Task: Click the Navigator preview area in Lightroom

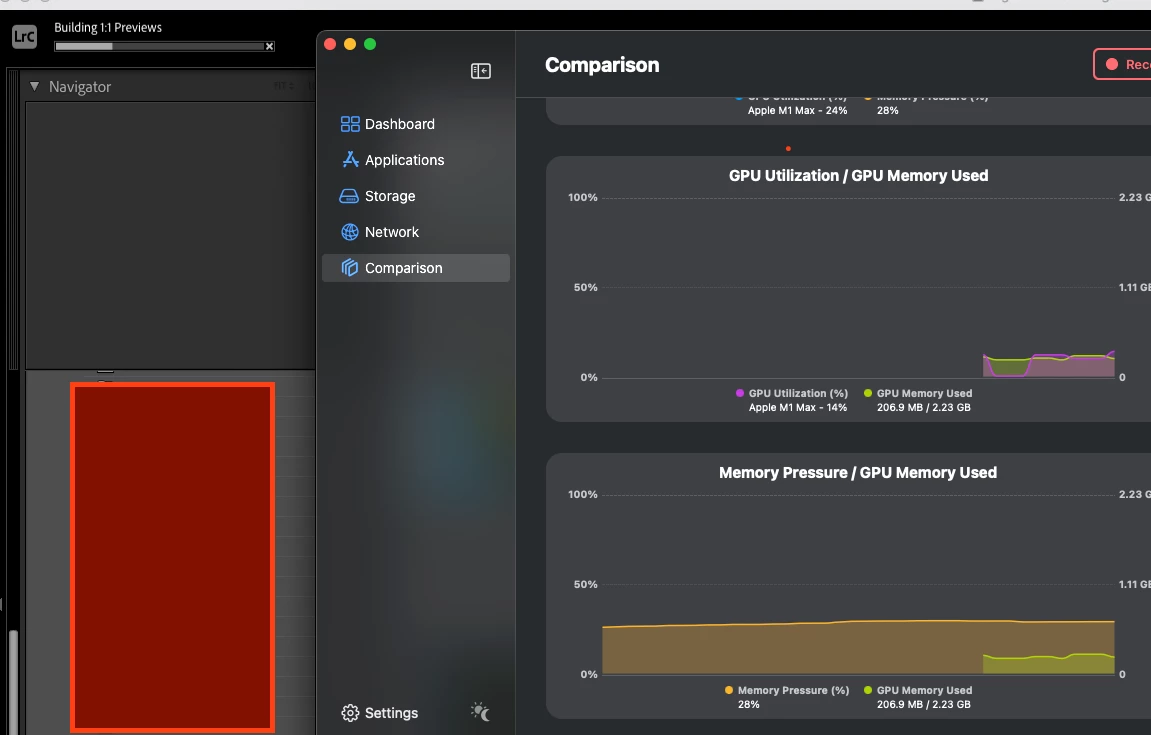Action: [170, 235]
